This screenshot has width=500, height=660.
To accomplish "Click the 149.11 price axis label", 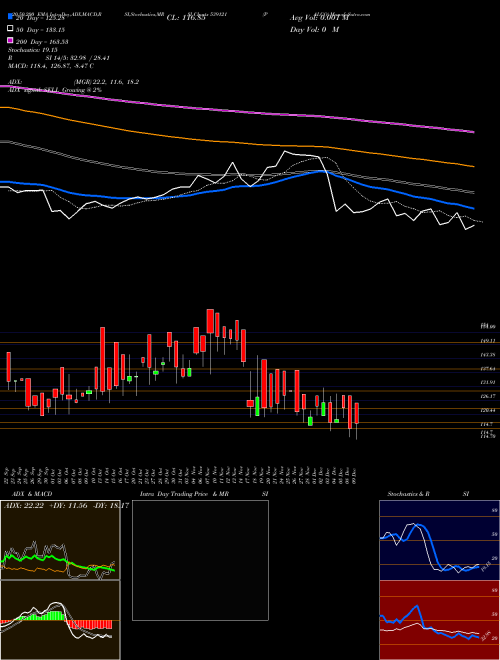I will tap(487, 341).
